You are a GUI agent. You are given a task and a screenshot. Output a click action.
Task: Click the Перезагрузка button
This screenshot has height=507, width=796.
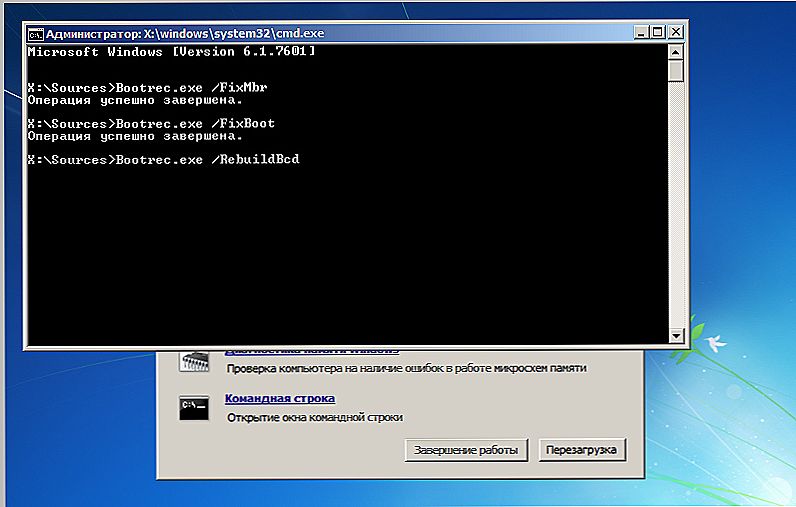[582, 450]
